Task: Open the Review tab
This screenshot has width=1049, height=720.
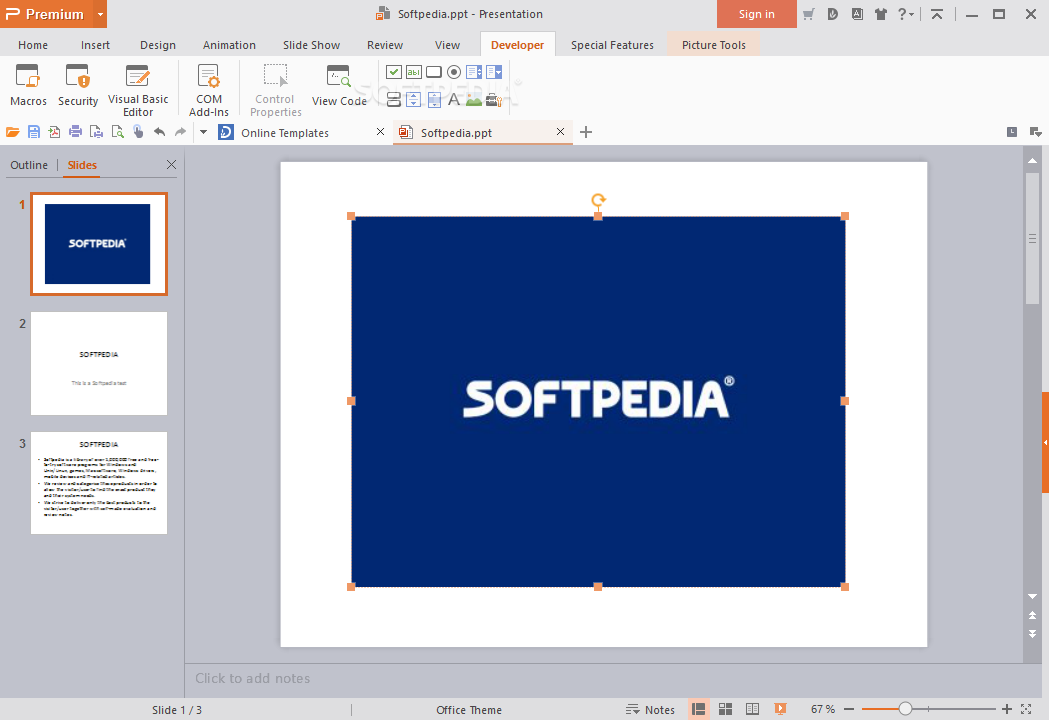Action: click(385, 45)
